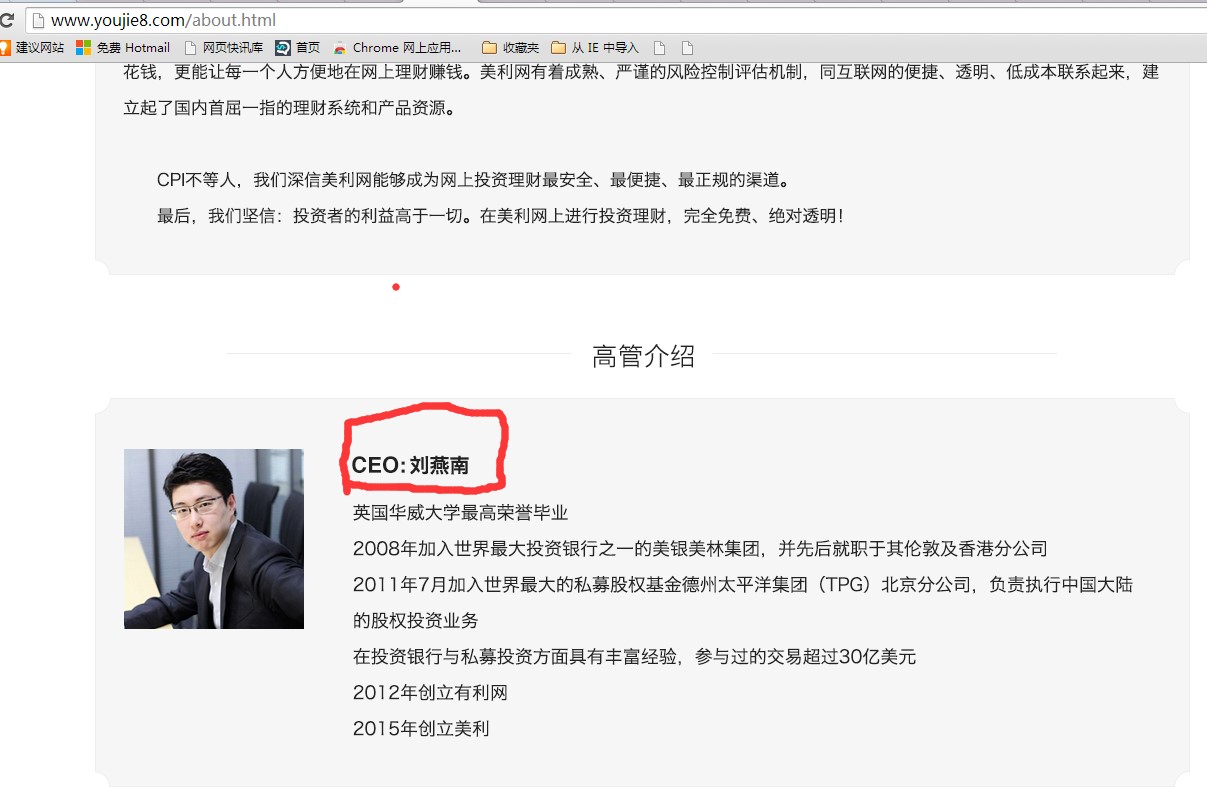1207x787 pixels.
Task: Click the browser reload icon
Action: (5, 20)
